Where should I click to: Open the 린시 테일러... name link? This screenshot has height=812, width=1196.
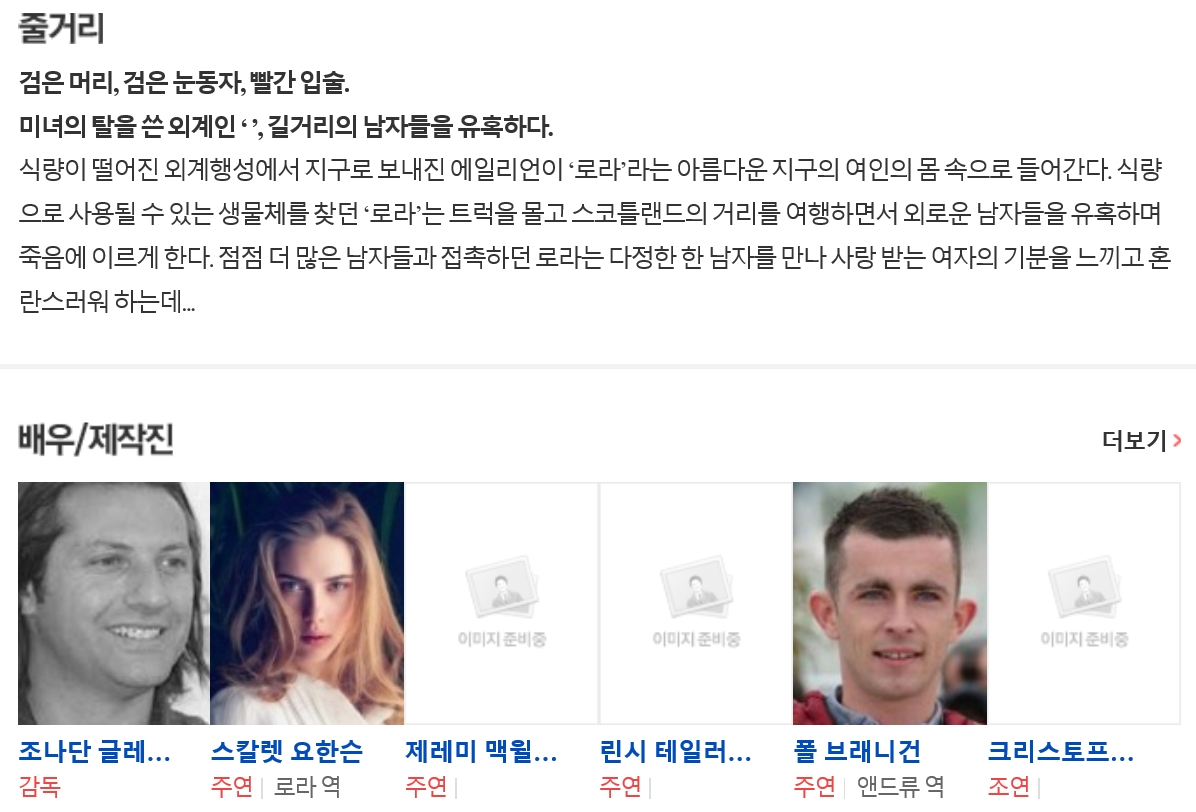click(676, 752)
